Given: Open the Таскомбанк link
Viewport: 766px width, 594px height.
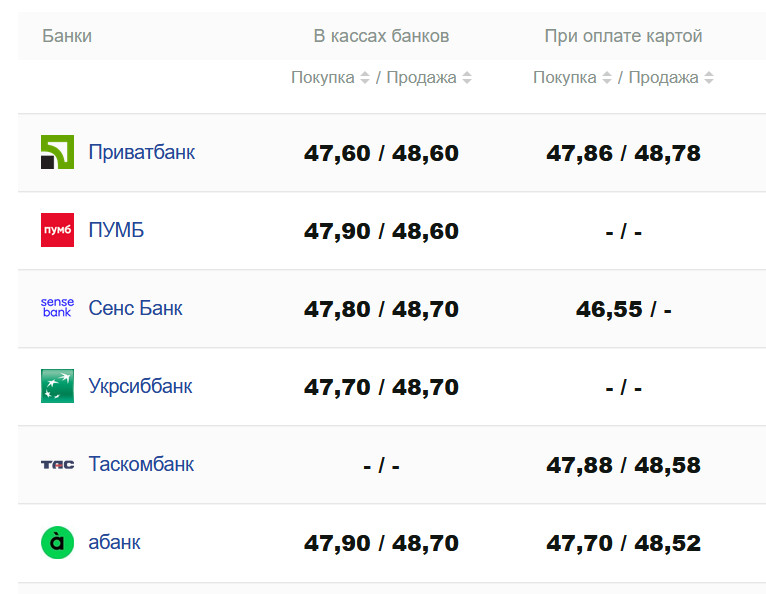Looking at the screenshot, I should pyautogui.click(x=141, y=464).
